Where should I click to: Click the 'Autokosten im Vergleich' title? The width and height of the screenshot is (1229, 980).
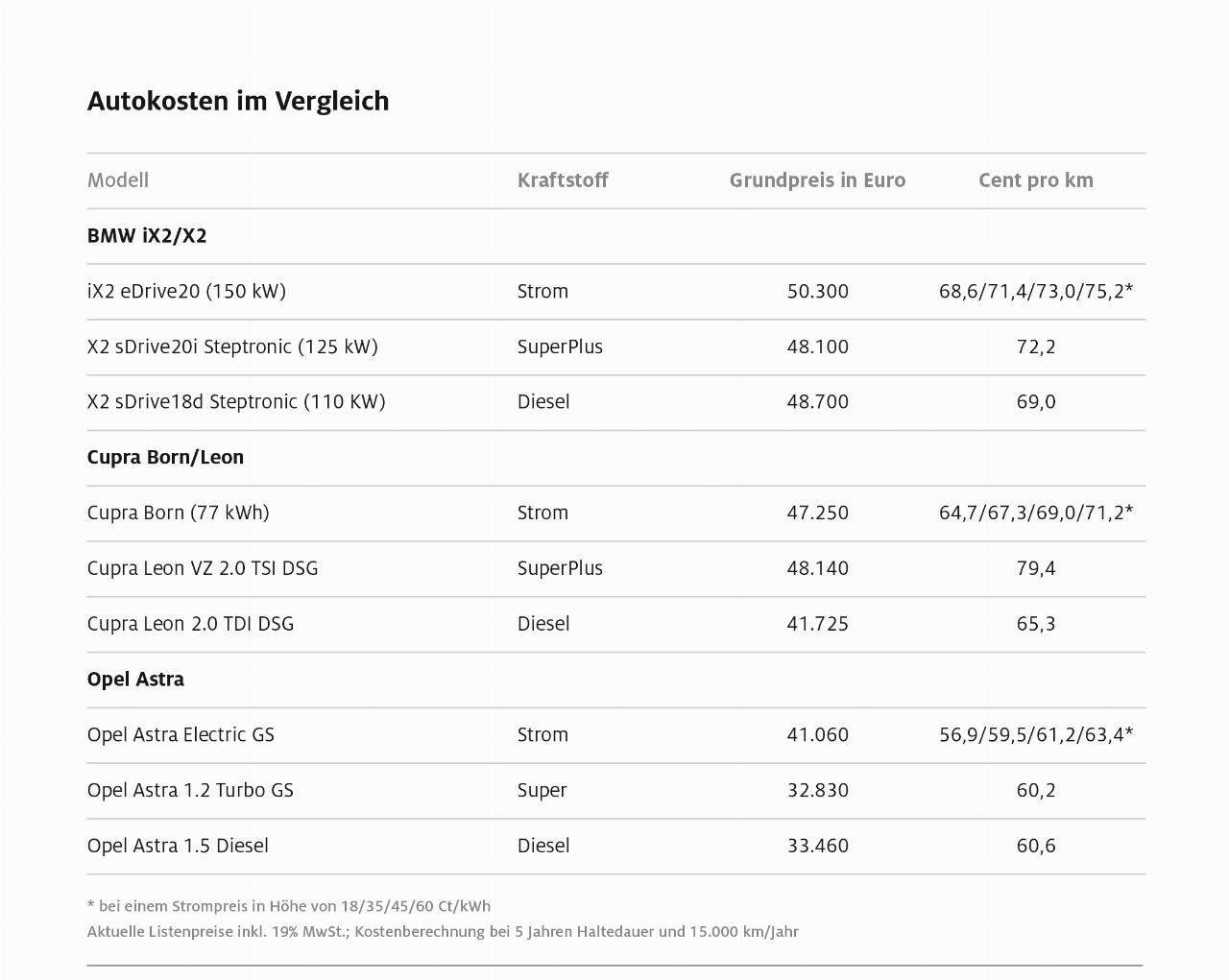coord(238,101)
